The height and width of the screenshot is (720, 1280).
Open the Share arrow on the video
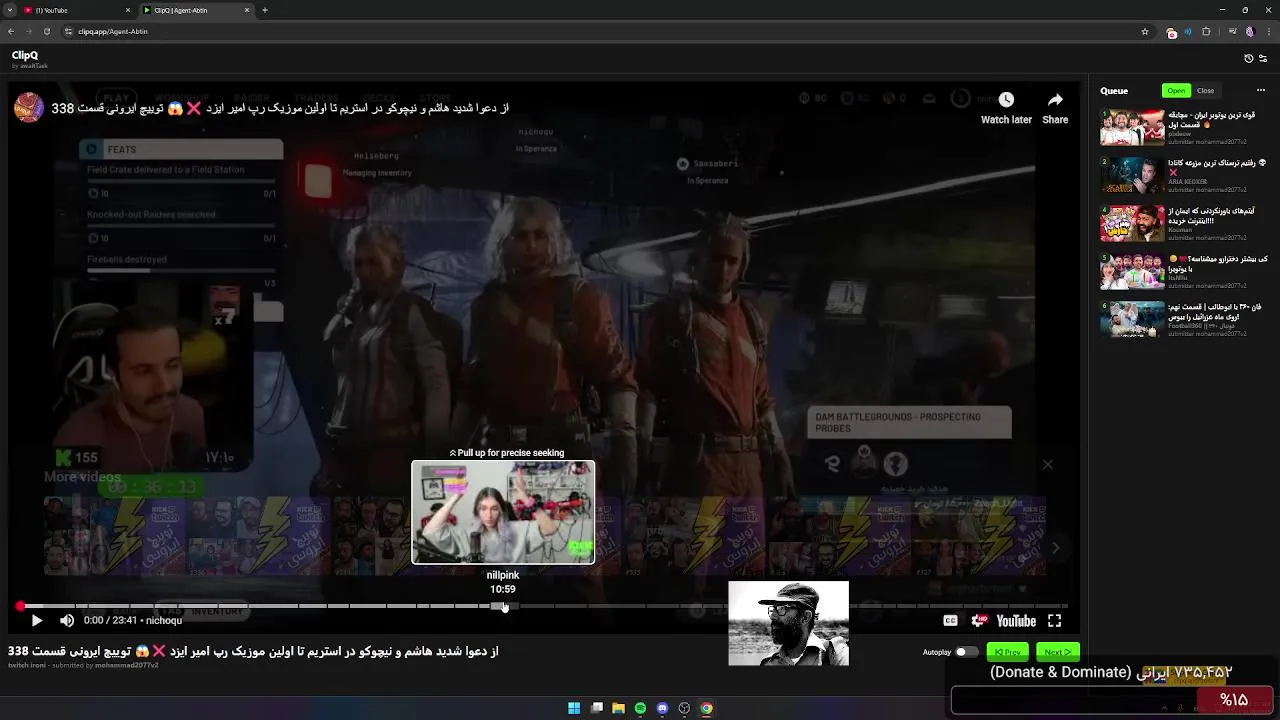click(x=1055, y=108)
